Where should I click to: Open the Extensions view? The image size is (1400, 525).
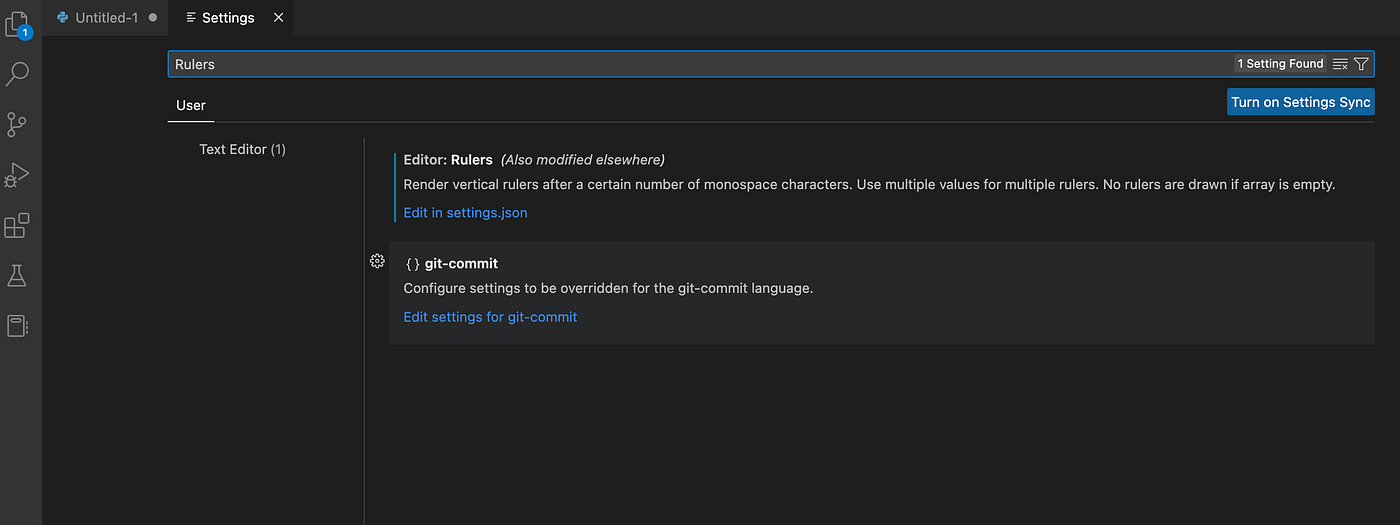click(17, 225)
